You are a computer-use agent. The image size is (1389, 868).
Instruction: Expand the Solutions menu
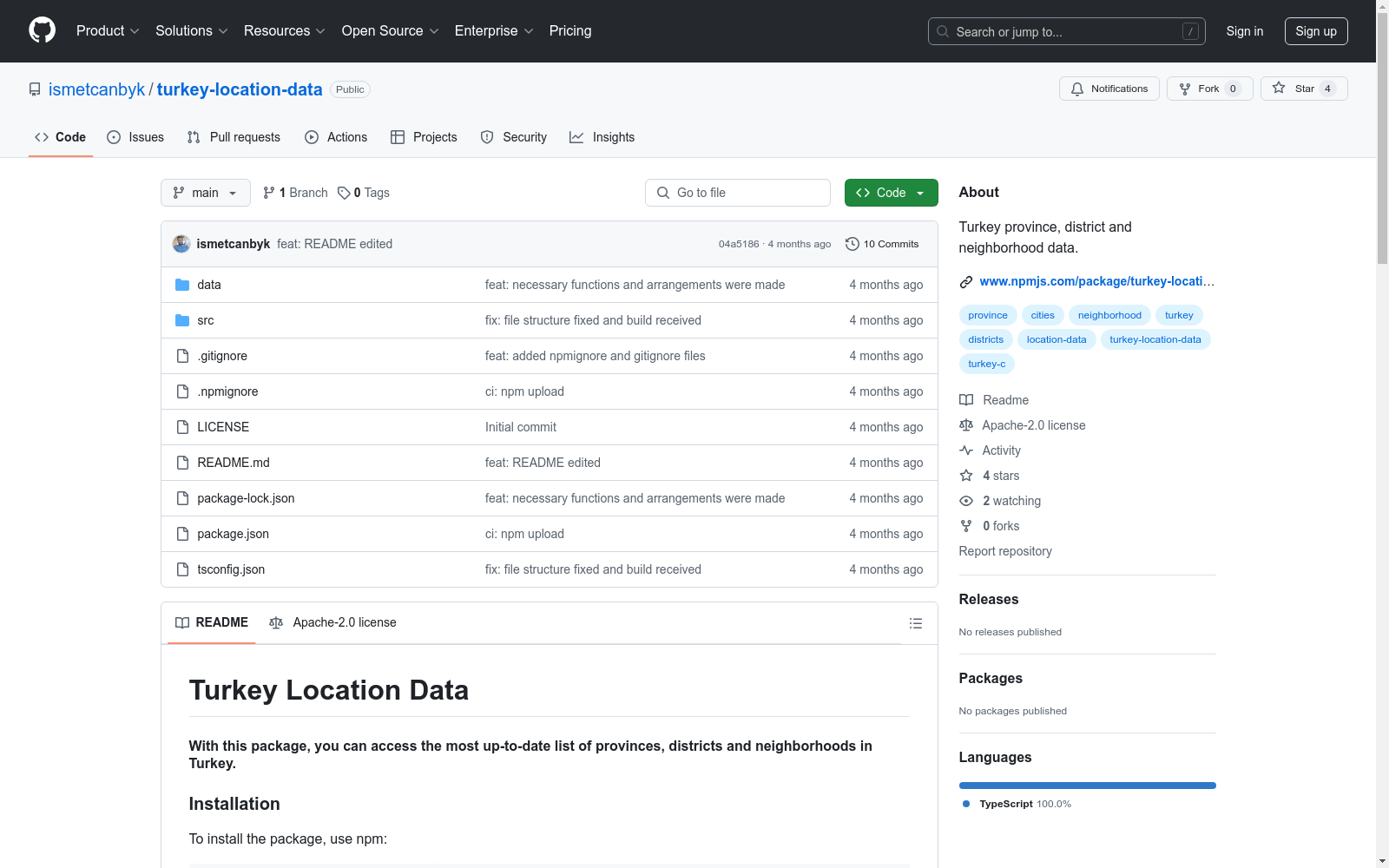[192, 31]
